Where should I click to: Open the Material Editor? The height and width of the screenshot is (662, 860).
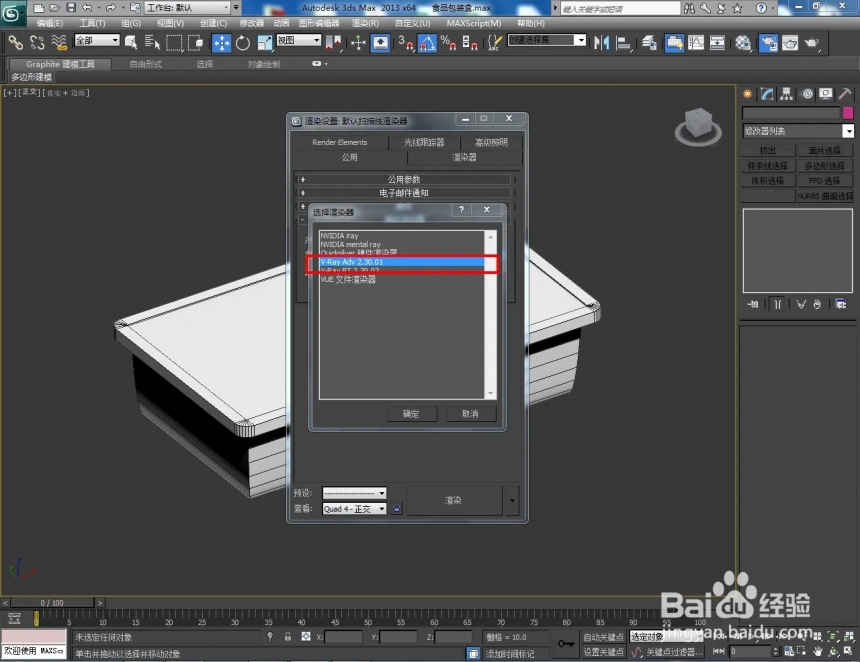[x=743, y=42]
